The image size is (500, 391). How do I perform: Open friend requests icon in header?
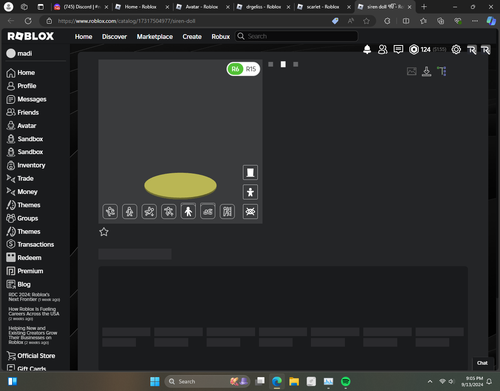click(x=383, y=50)
